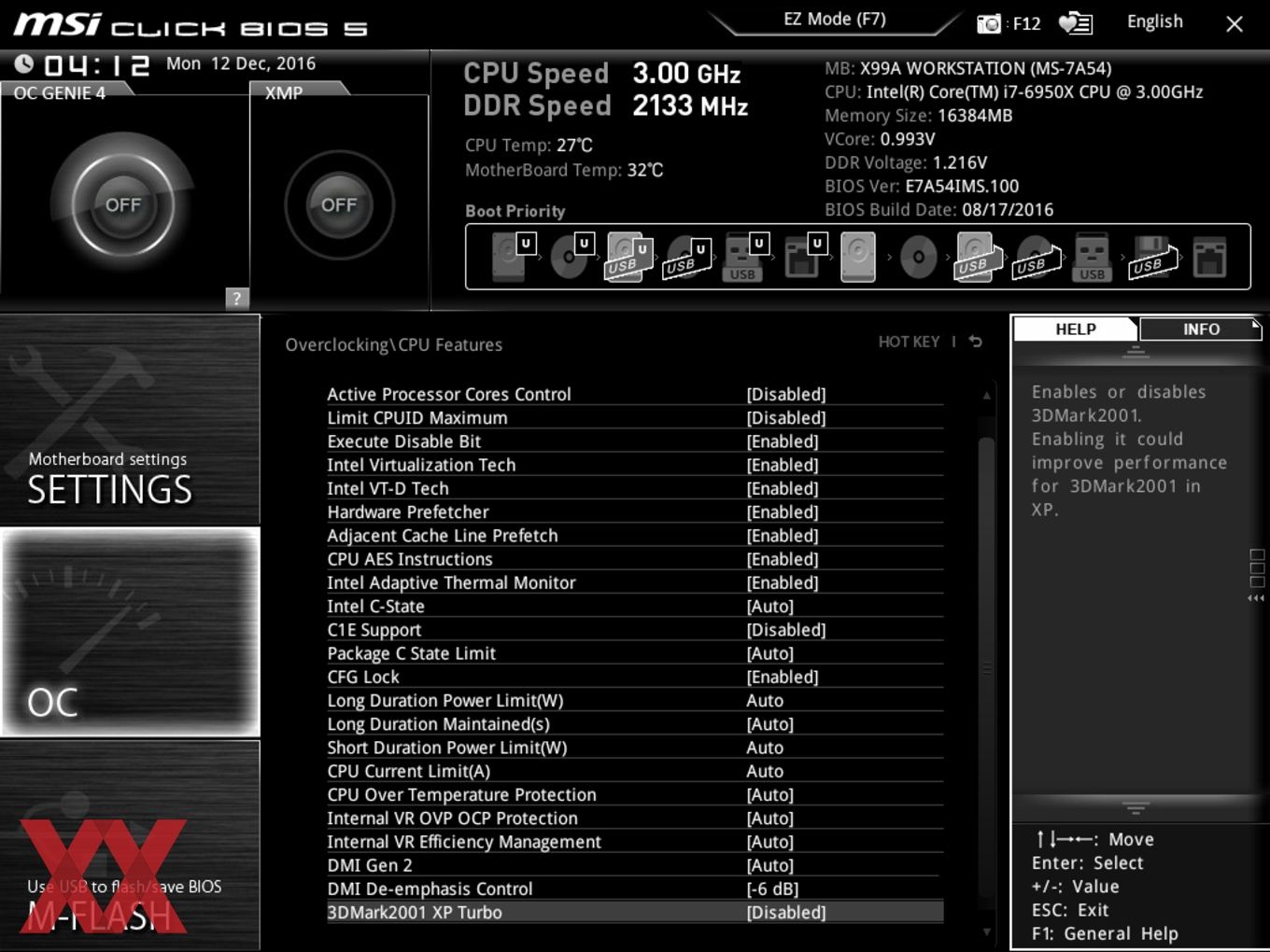The width and height of the screenshot is (1270, 952).
Task: Open Active Processor Cores Control [Disabled] options
Action: click(786, 395)
